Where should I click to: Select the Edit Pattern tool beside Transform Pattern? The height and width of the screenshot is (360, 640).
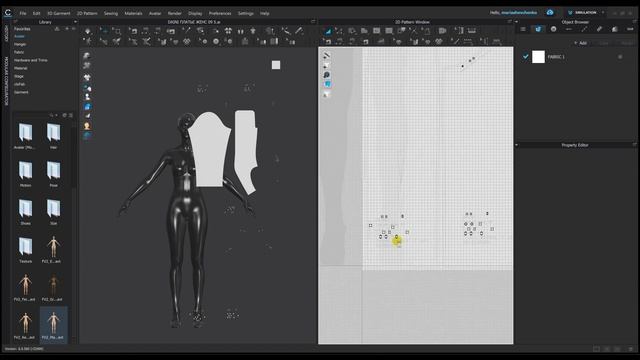click(339, 31)
